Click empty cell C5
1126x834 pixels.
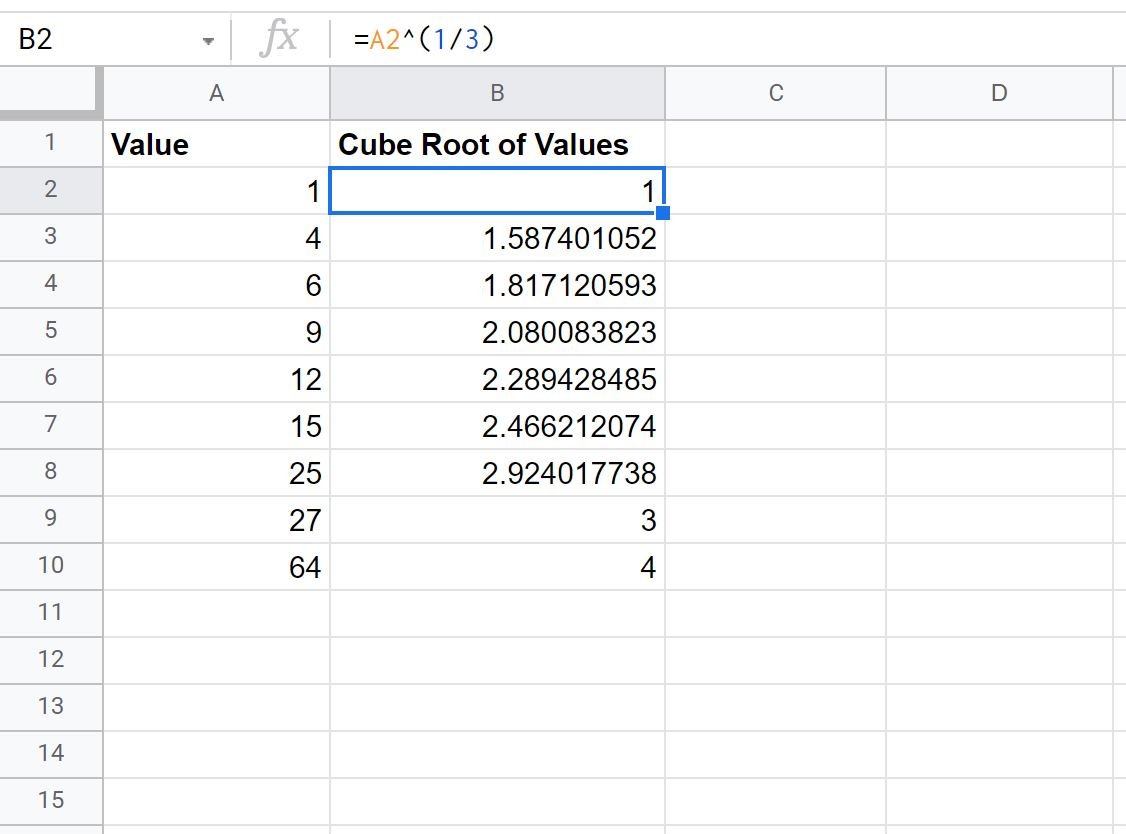[x=776, y=332]
